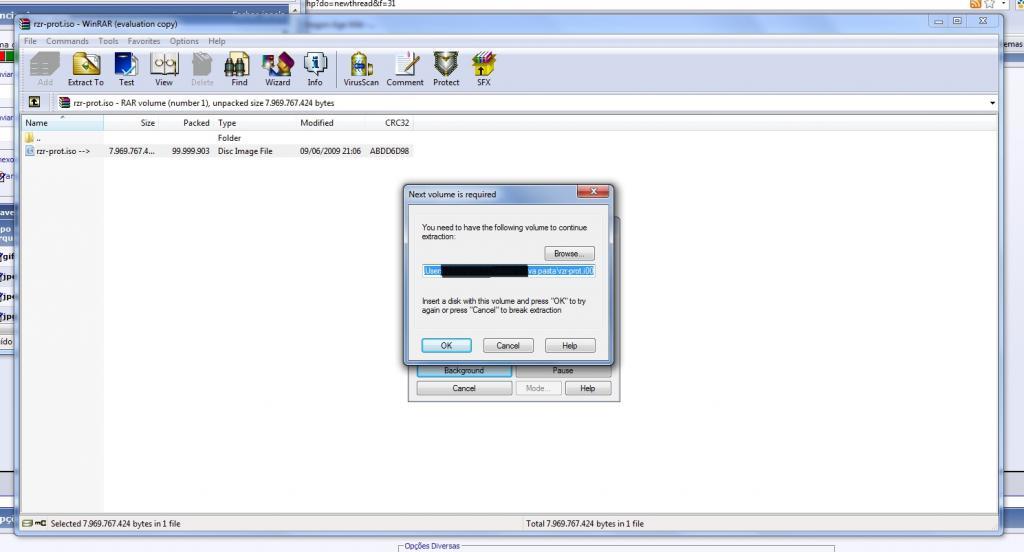Click Cancel in the extraction progress window
The image size is (1024, 552).
pos(464,388)
